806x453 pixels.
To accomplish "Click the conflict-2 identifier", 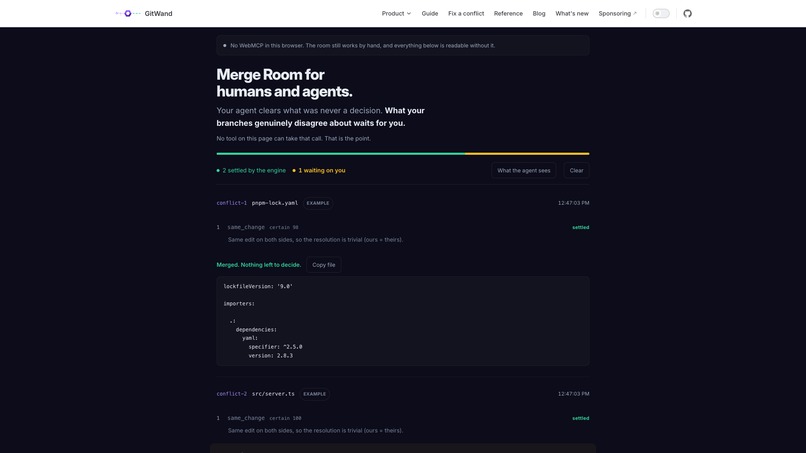I will pyautogui.click(x=231, y=394).
